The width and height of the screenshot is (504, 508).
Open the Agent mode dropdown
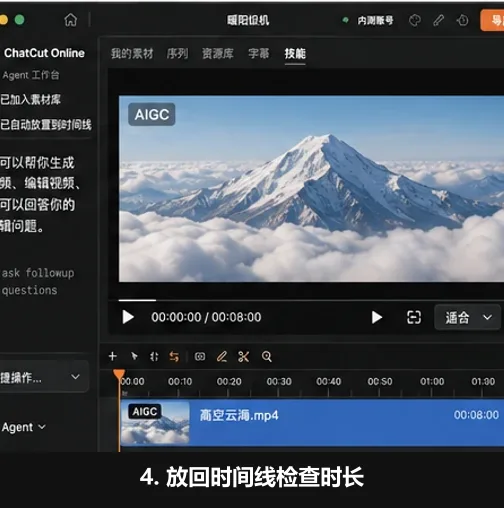[x=23, y=427]
